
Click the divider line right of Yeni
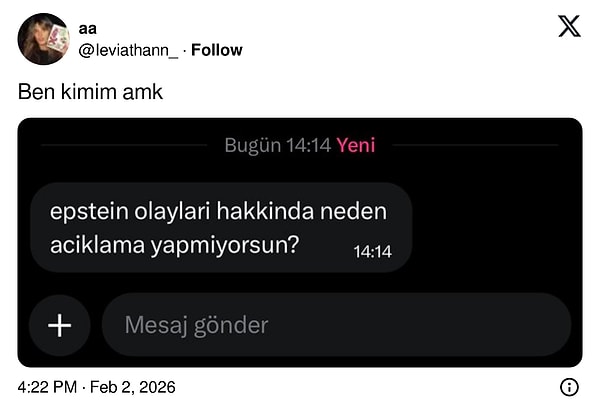tap(476, 145)
